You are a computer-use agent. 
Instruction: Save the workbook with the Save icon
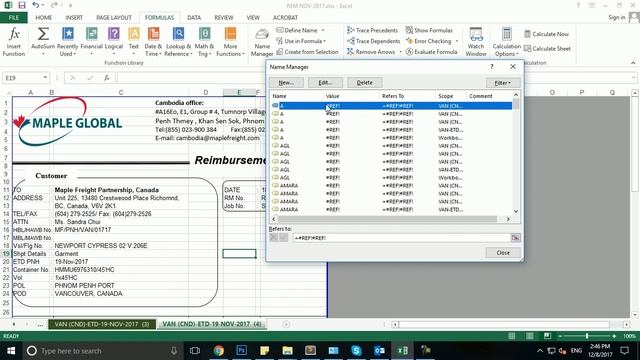point(22,5)
